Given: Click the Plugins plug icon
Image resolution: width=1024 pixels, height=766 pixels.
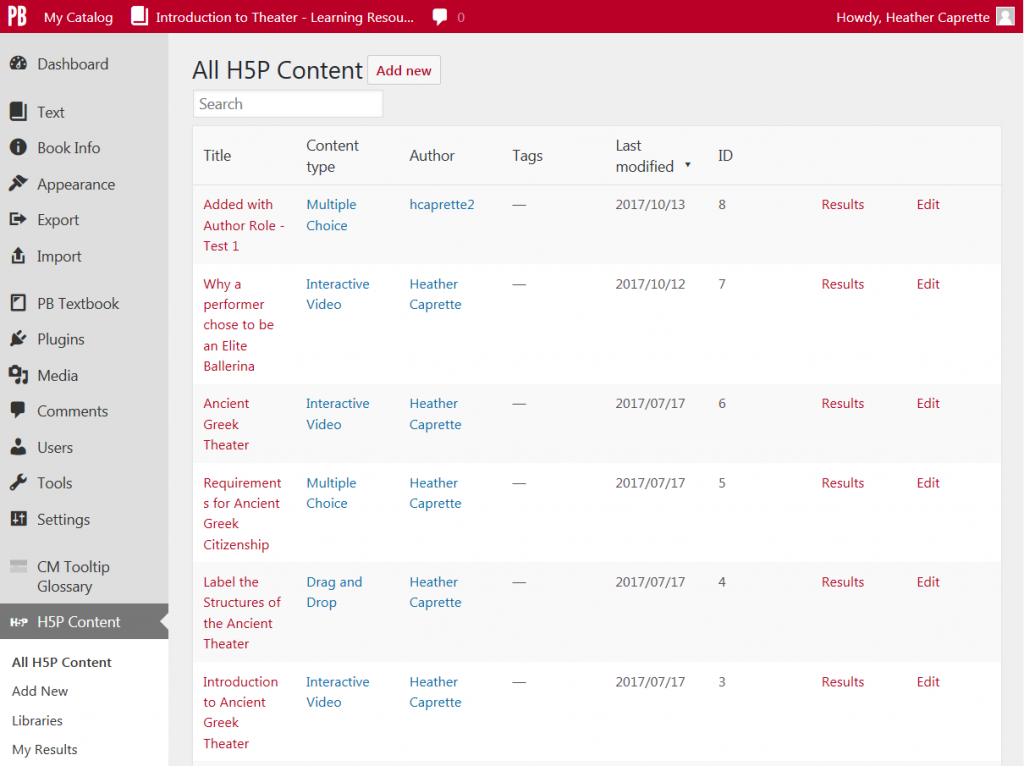Looking at the screenshot, I should tap(18, 339).
